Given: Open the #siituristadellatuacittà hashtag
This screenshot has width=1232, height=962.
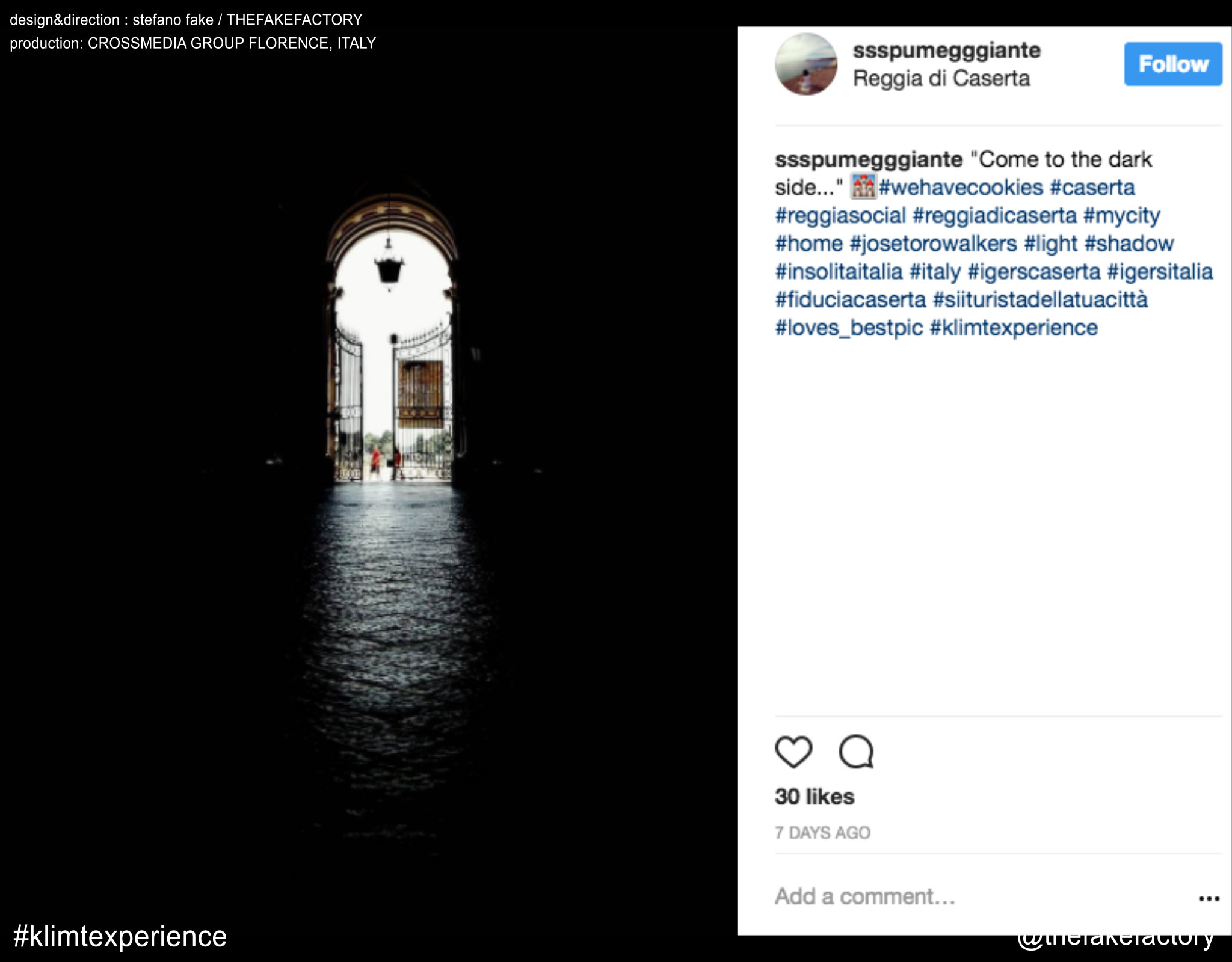Looking at the screenshot, I should tap(1040, 299).
